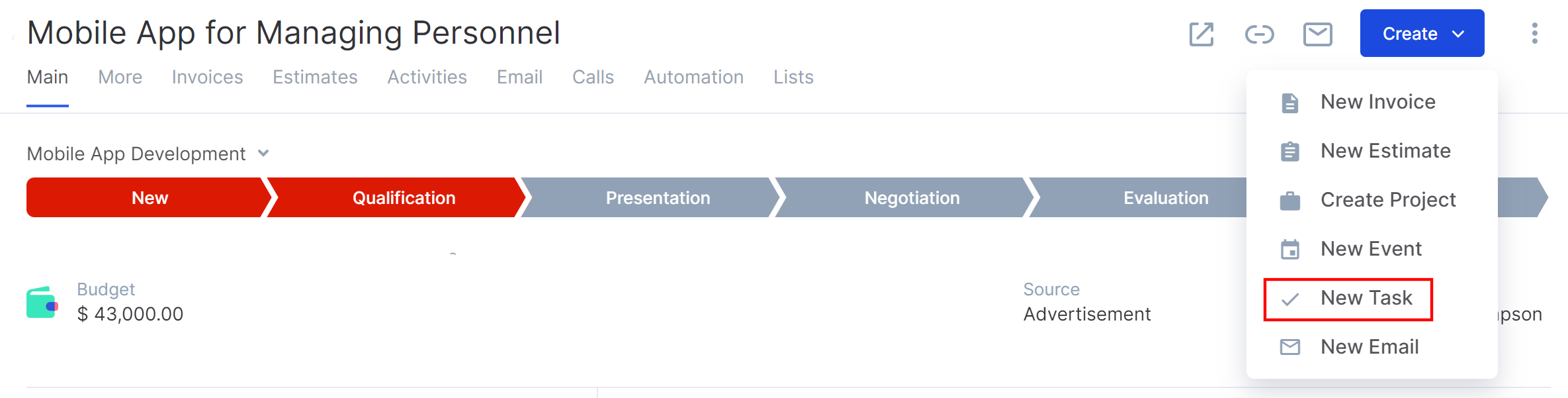This screenshot has width=1568, height=398.
Task: Click the New Invoice document icon
Action: pos(1289,103)
